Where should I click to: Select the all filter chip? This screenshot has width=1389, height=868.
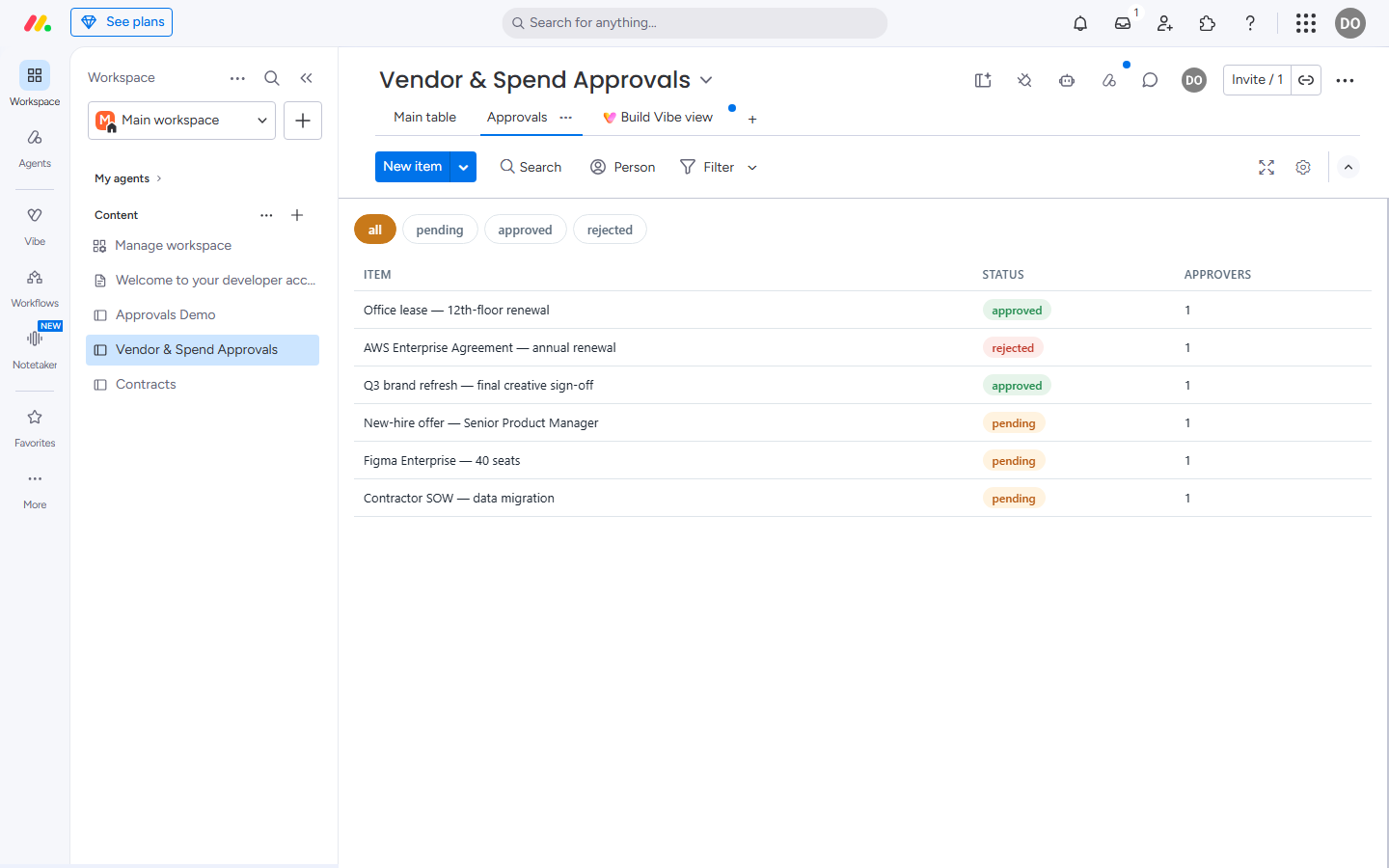pos(375,230)
